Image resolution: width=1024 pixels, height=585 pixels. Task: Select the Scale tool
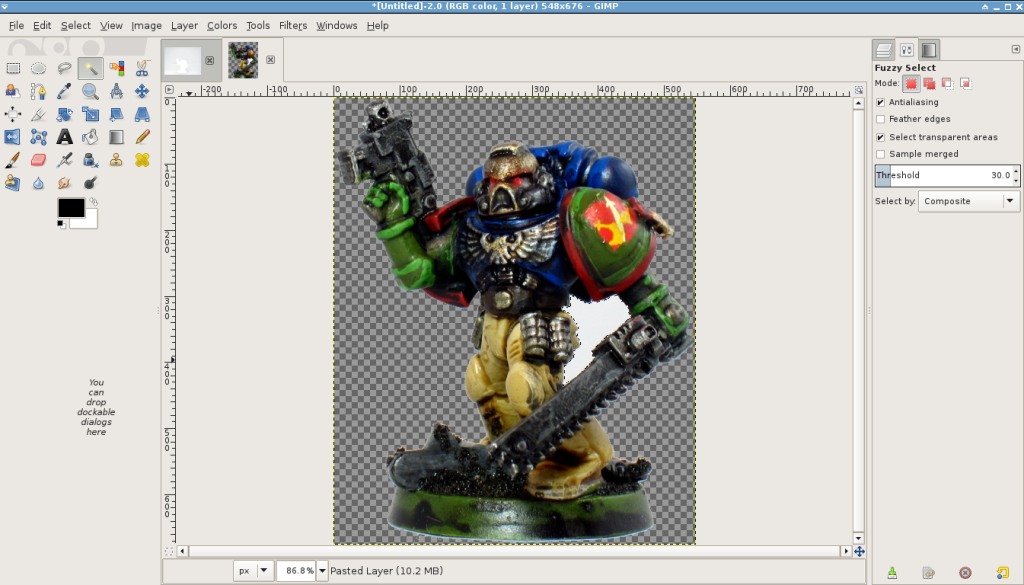[90, 114]
